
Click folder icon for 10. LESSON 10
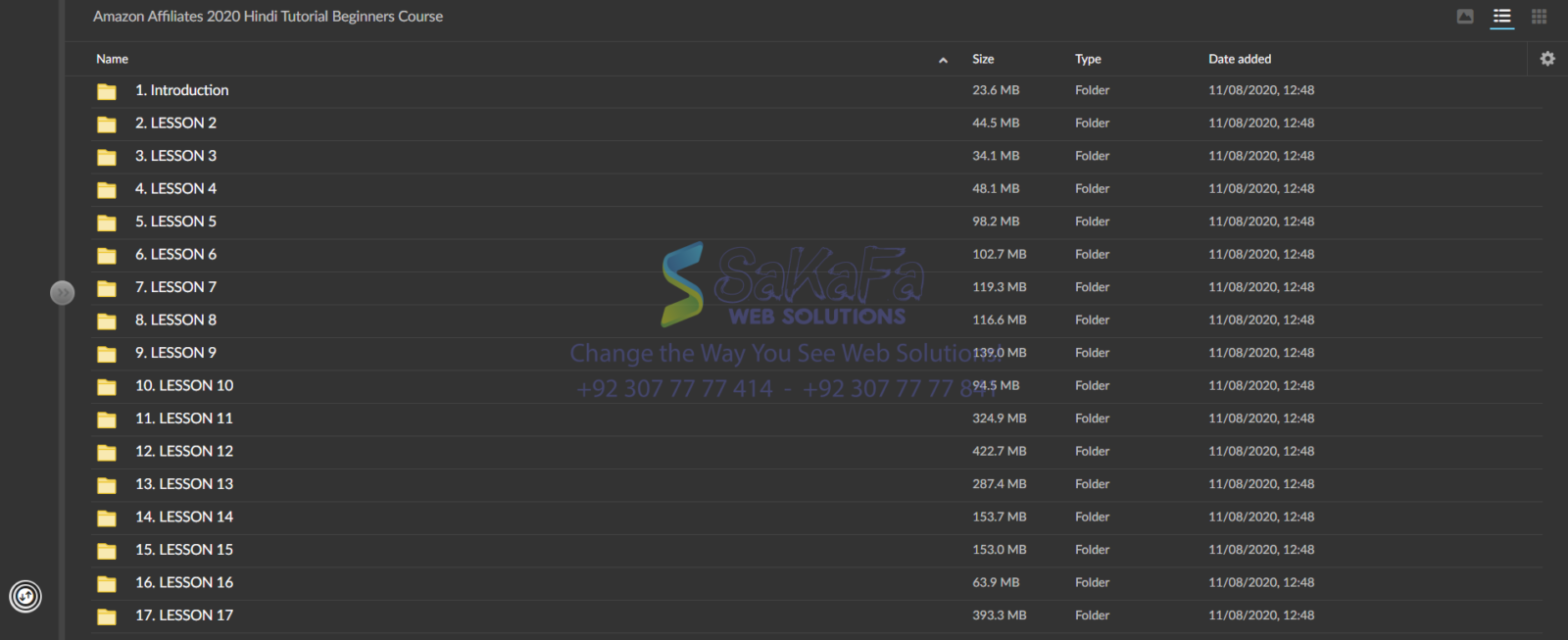click(x=107, y=387)
